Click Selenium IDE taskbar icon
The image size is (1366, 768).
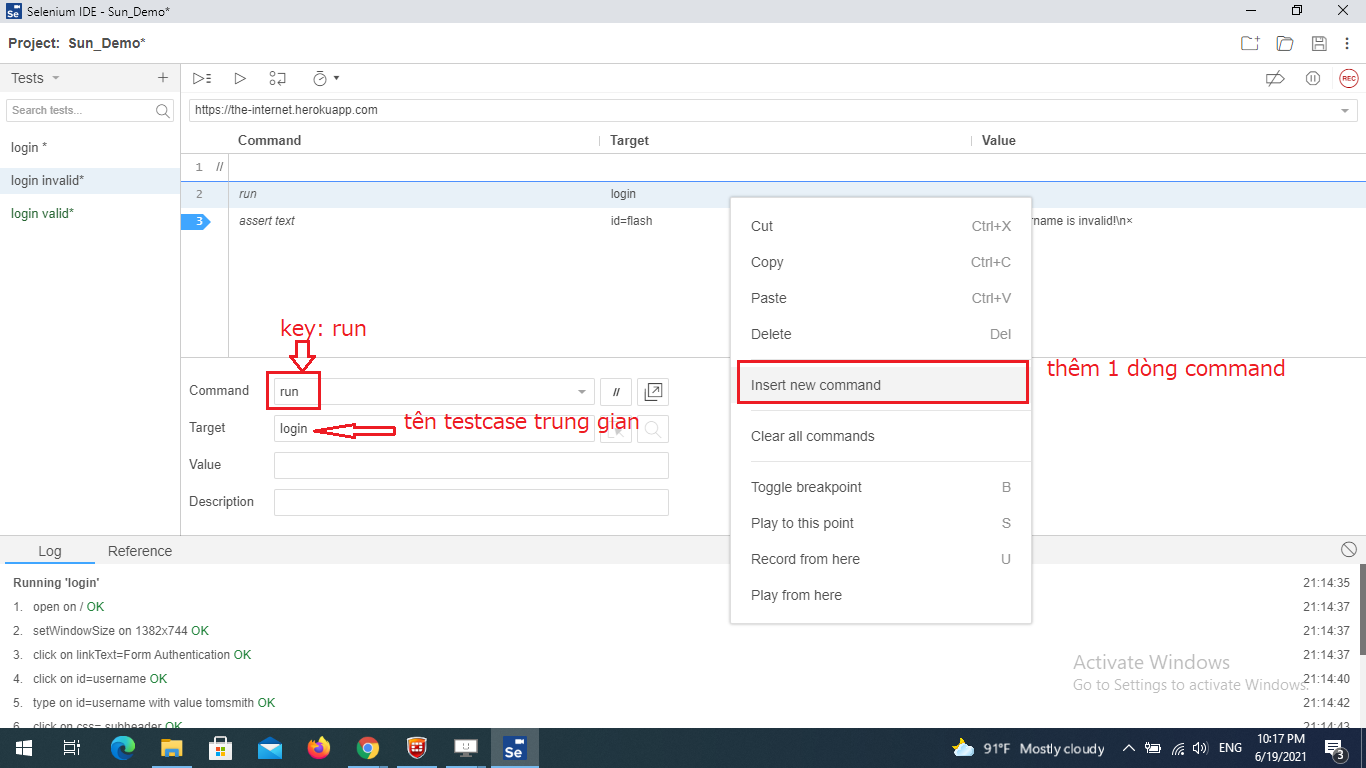click(x=514, y=748)
